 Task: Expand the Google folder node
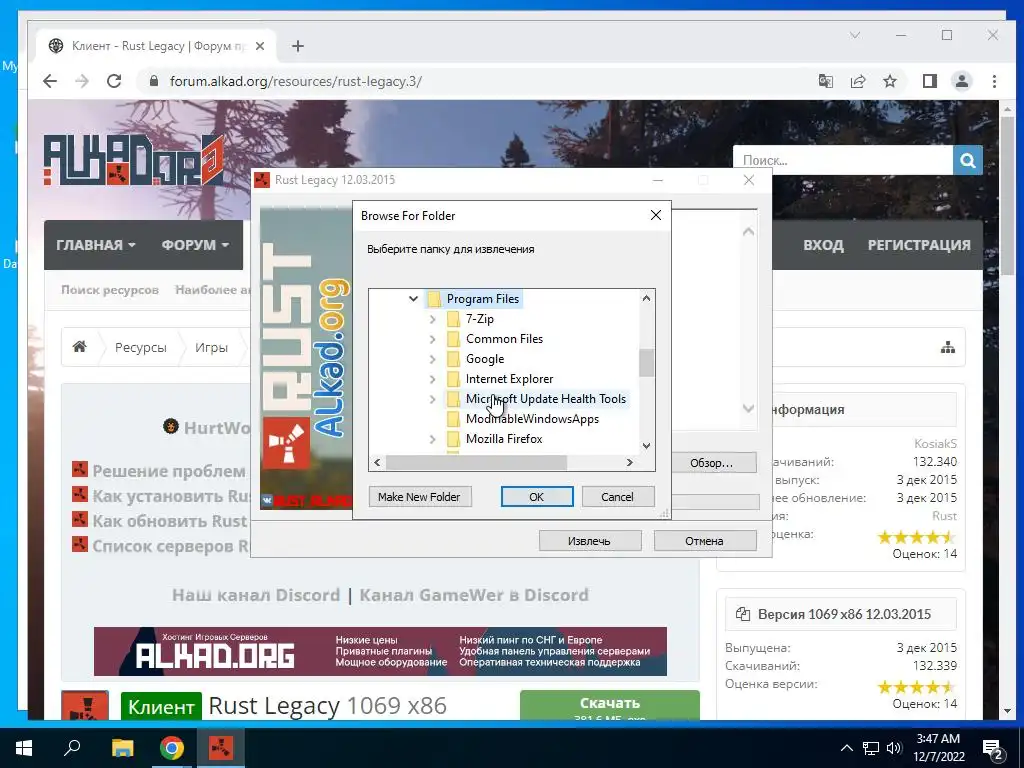(432, 359)
